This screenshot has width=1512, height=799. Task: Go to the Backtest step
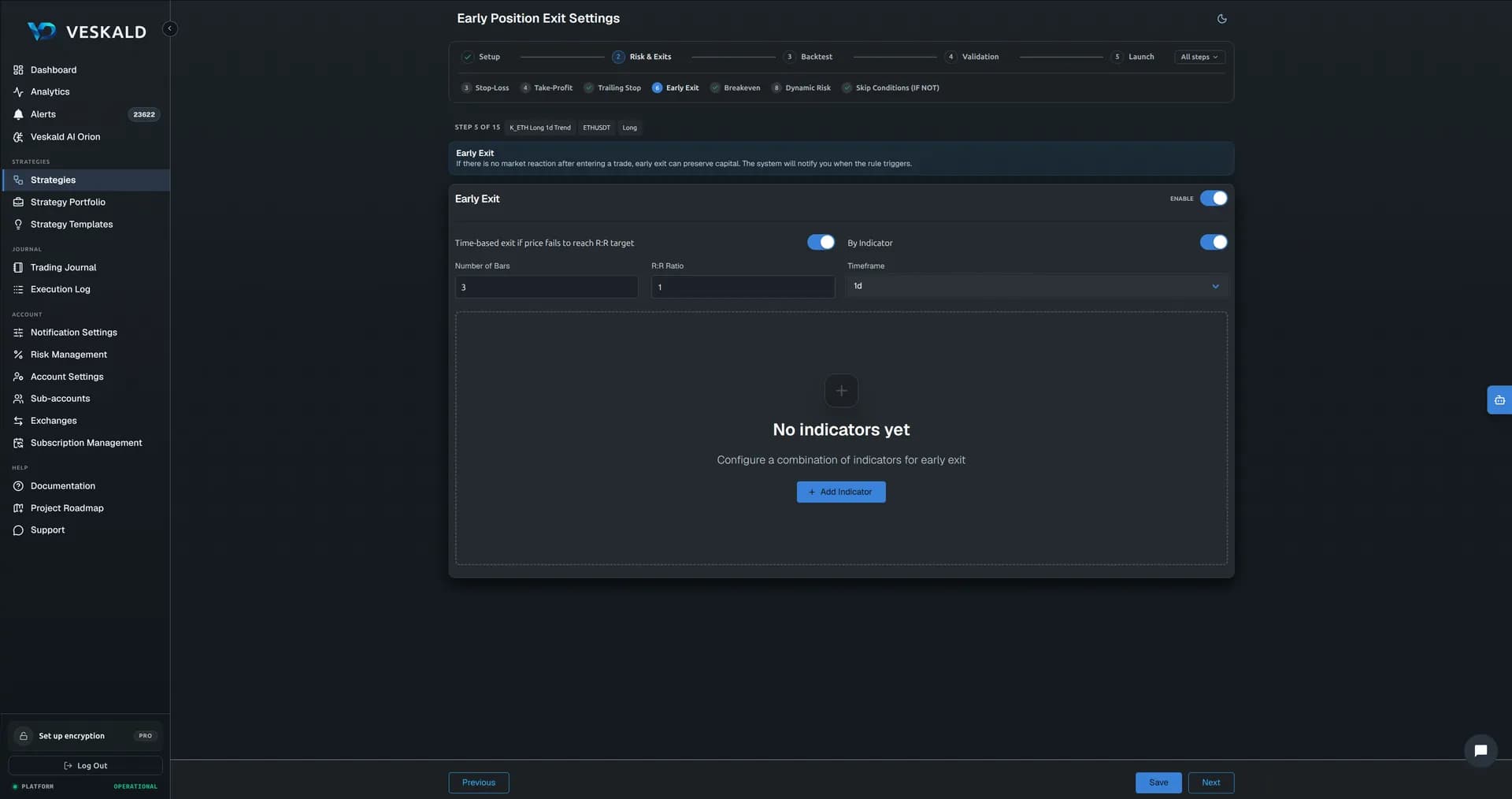tap(808, 57)
